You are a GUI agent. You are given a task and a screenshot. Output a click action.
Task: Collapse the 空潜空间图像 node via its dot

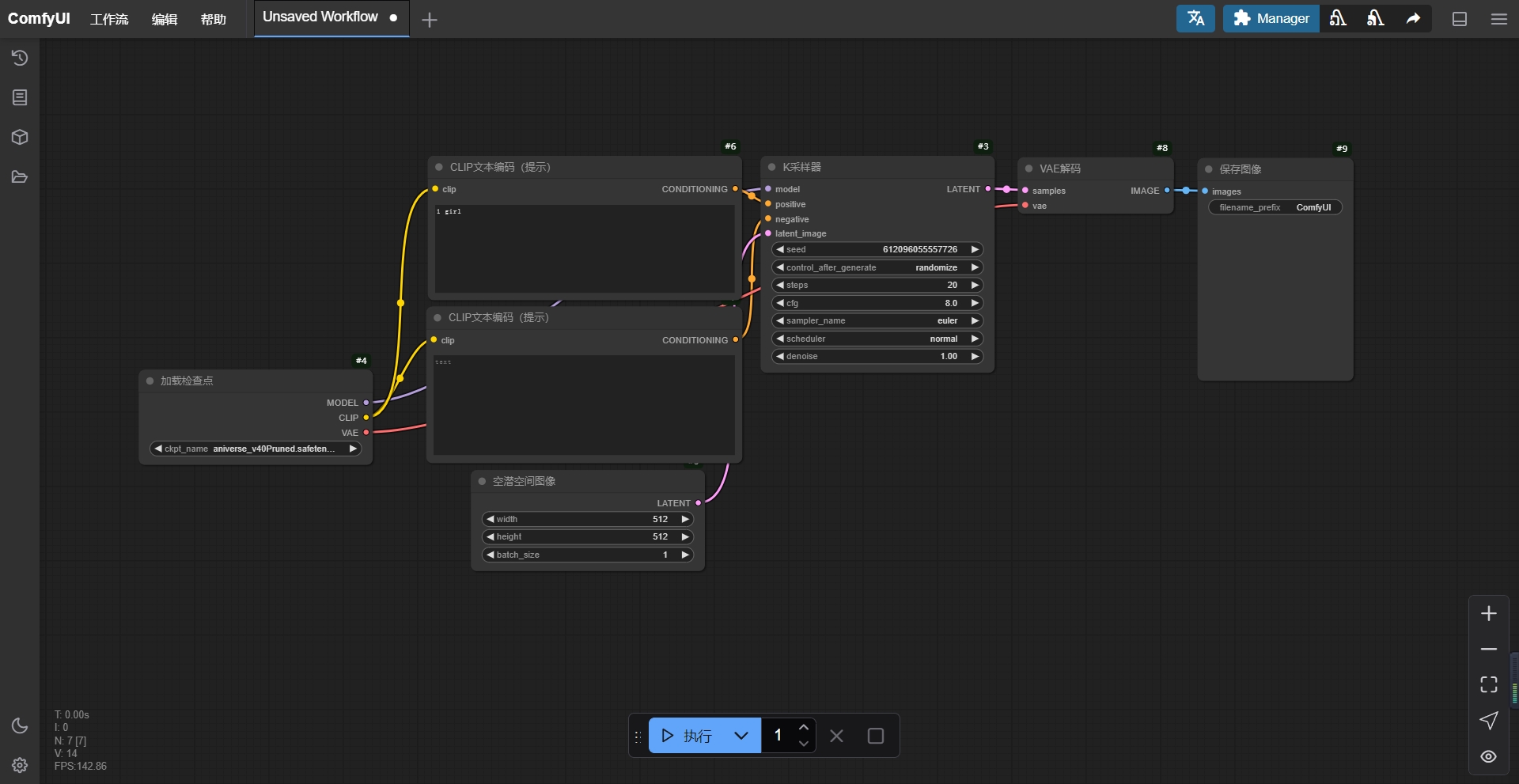(482, 481)
